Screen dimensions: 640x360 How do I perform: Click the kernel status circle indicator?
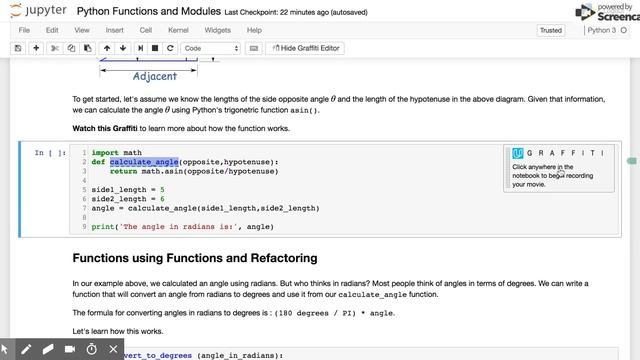click(624, 30)
